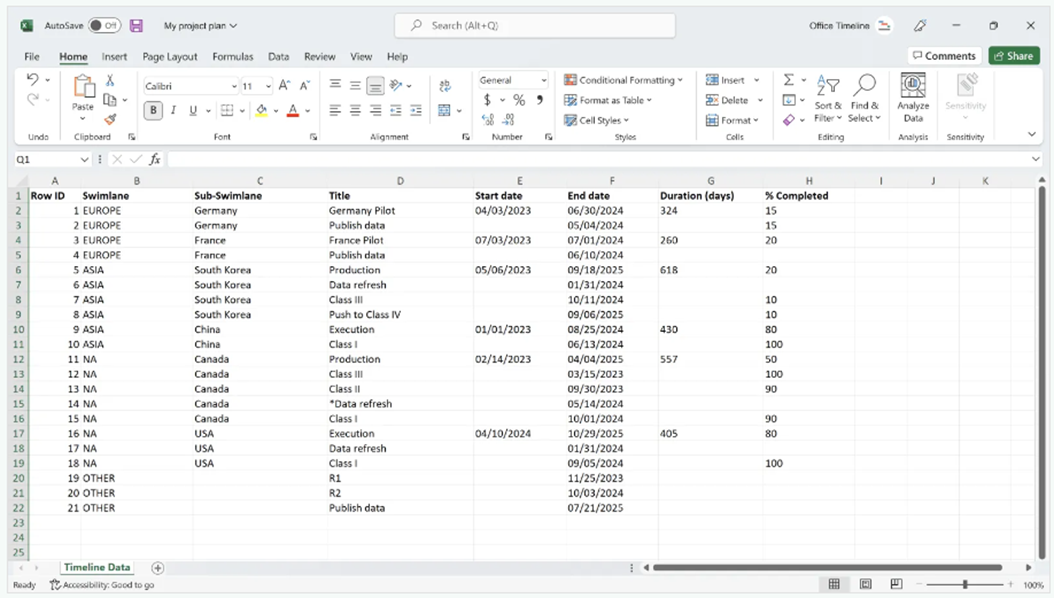This screenshot has width=1054, height=598.
Task: Click the Top Align icon
Action: pos(335,85)
